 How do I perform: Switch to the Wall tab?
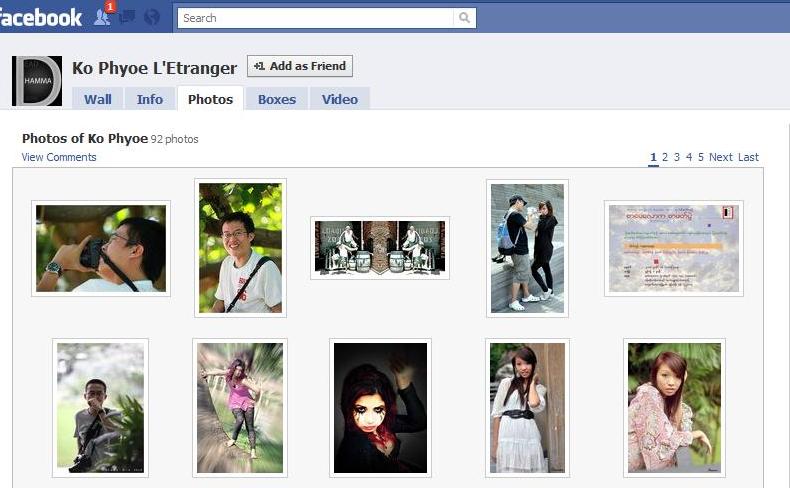click(x=98, y=99)
